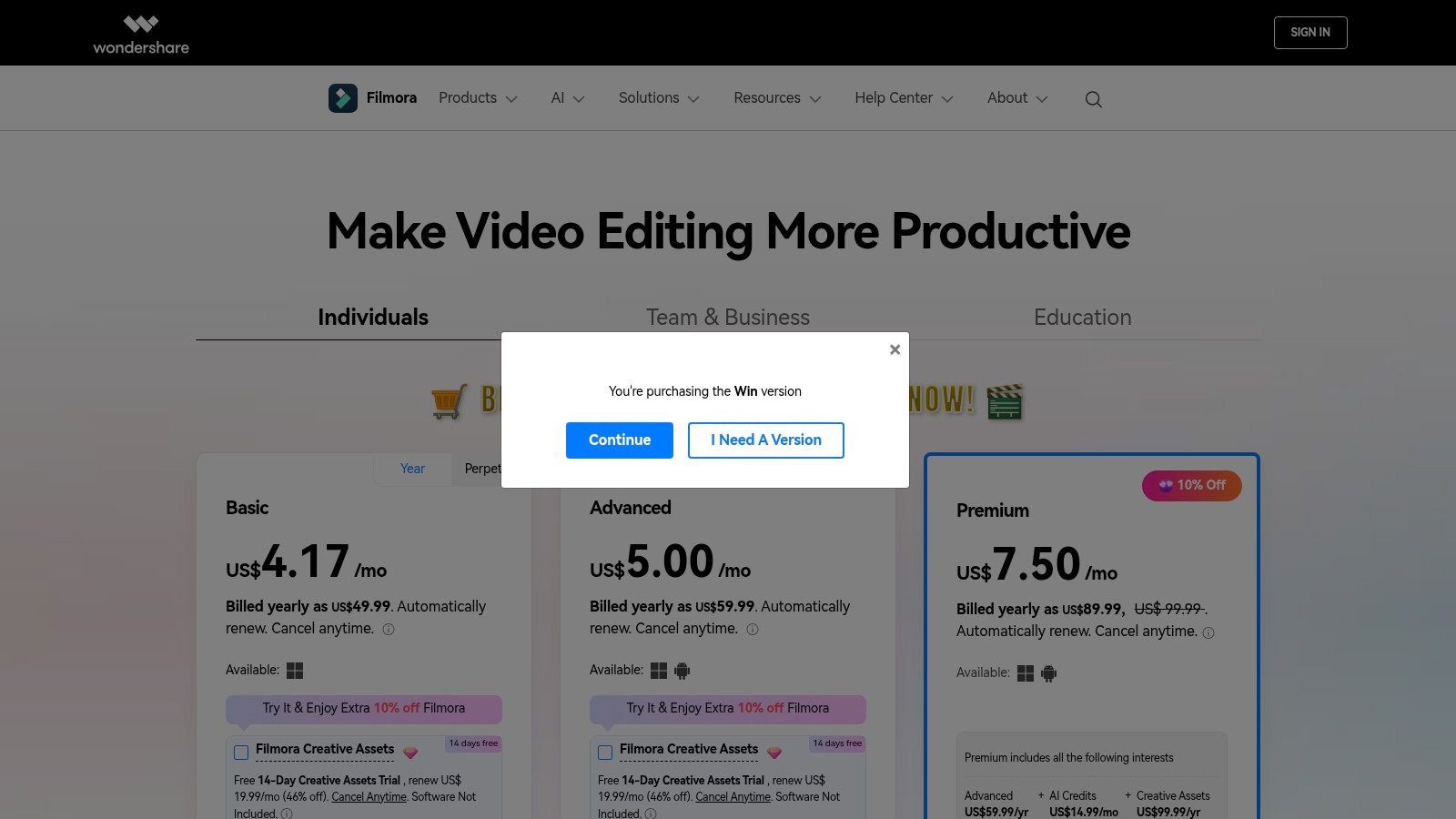Click info icon after Basic 'Software Not Included'
The image size is (1456, 819).
click(x=287, y=814)
